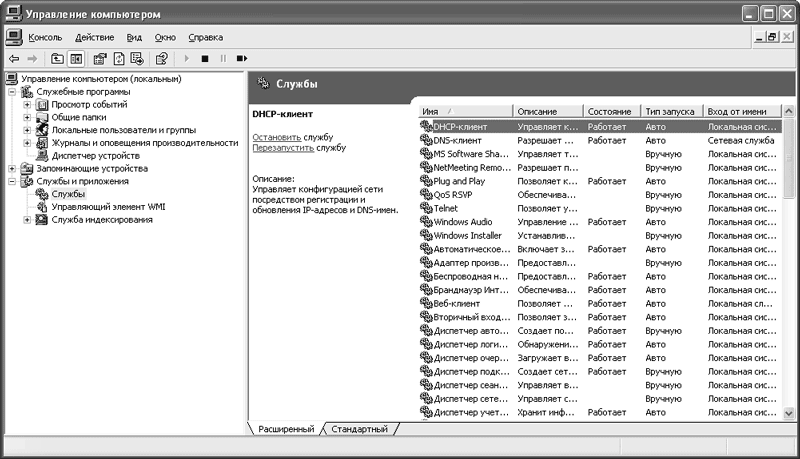Open the Вид menu
This screenshot has width=800, height=459.
tap(134, 37)
